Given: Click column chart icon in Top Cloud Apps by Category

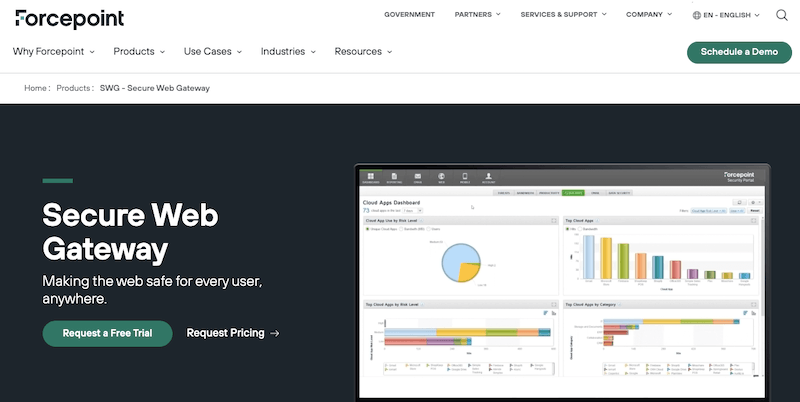Looking at the screenshot, I should coord(754,313).
